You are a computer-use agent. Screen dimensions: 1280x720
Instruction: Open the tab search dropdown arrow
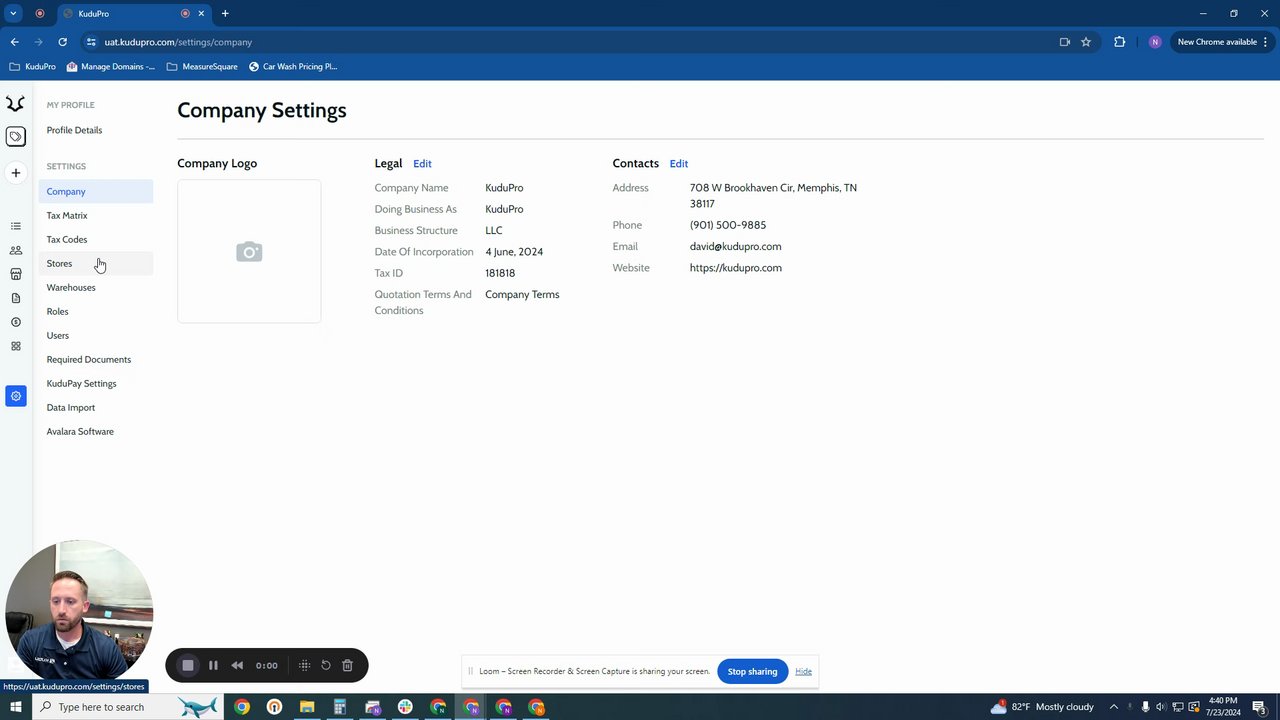(x=13, y=13)
